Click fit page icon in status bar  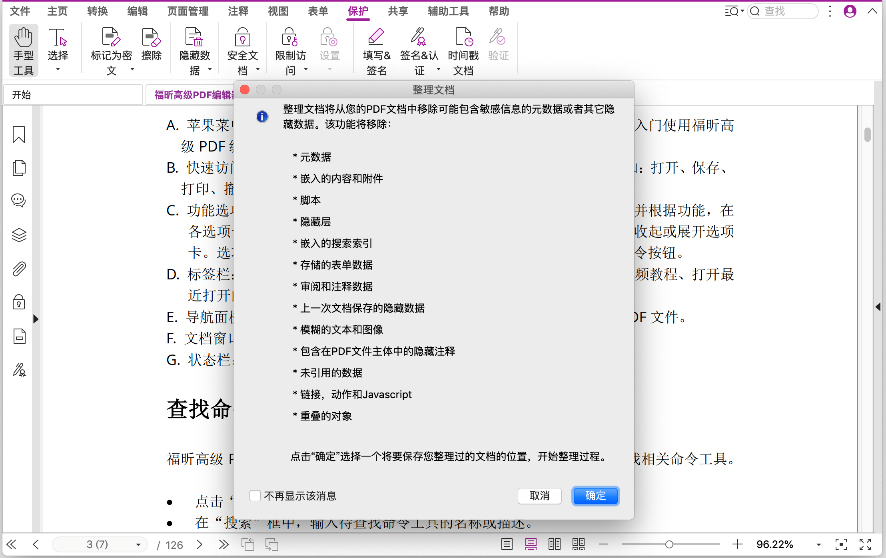841,544
